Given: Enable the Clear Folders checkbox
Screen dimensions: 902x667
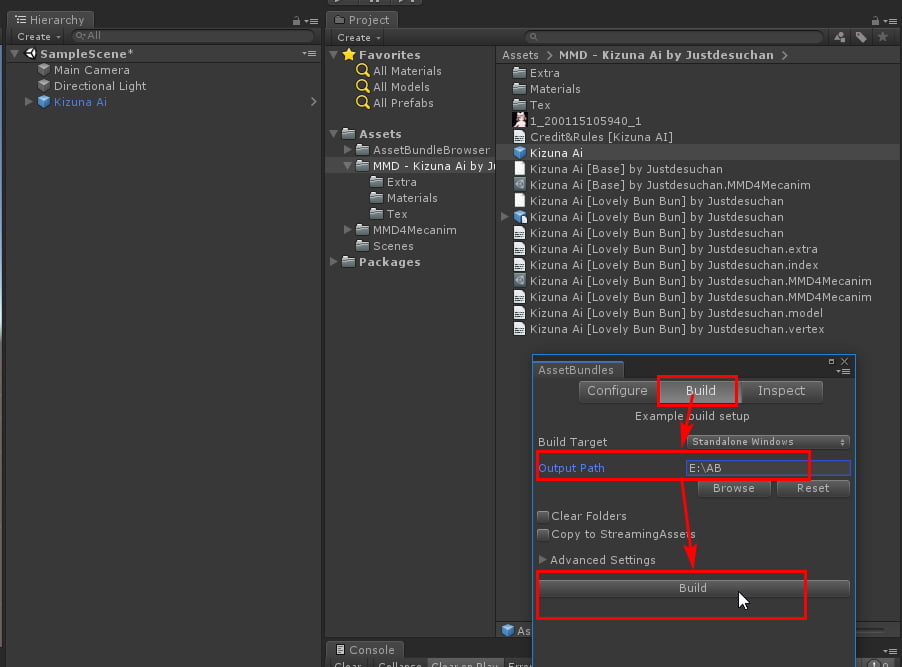Looking at the screenshot, I should click(x=542, y=517).
